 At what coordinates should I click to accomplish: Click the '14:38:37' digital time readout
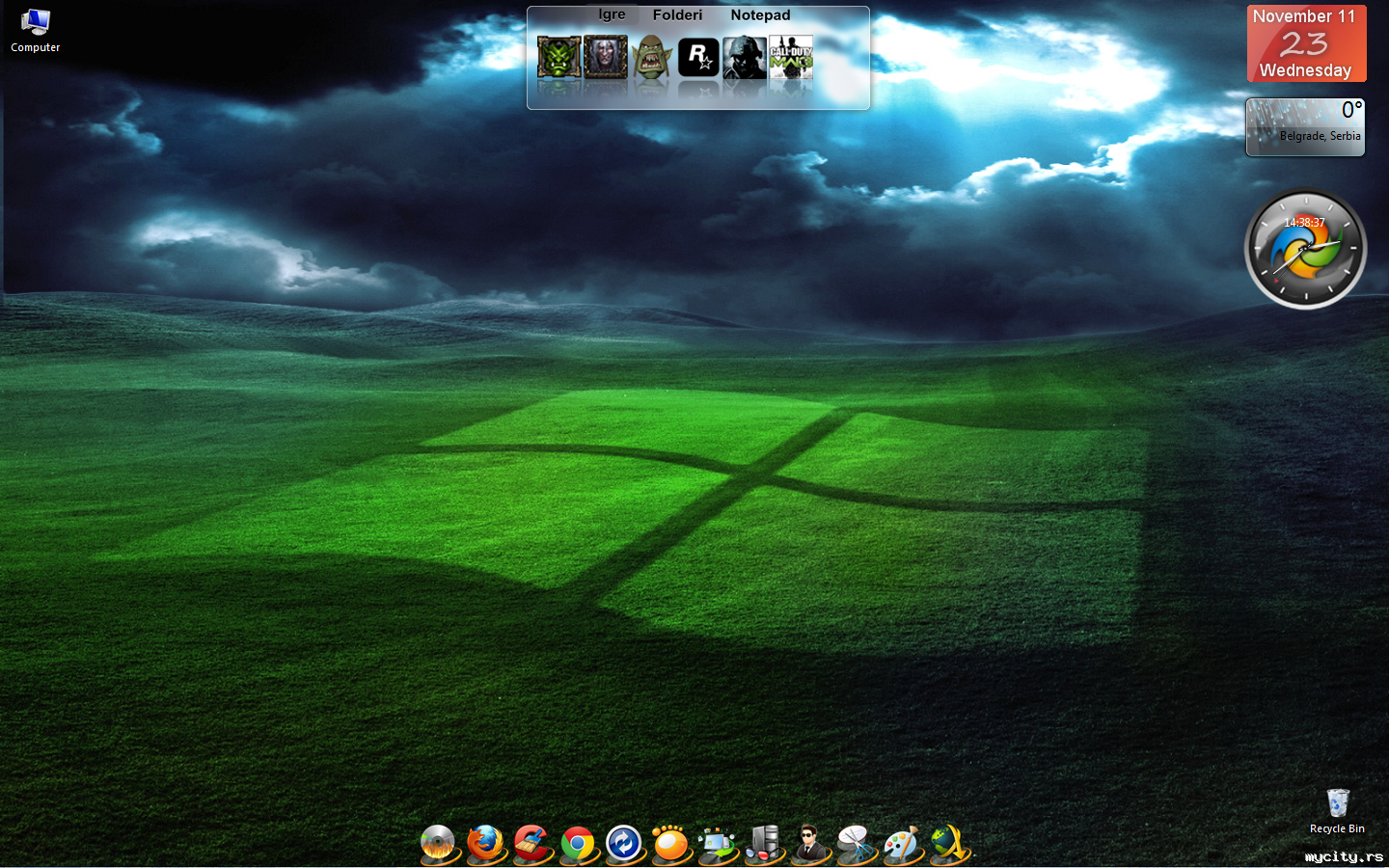coord(1304,223)
